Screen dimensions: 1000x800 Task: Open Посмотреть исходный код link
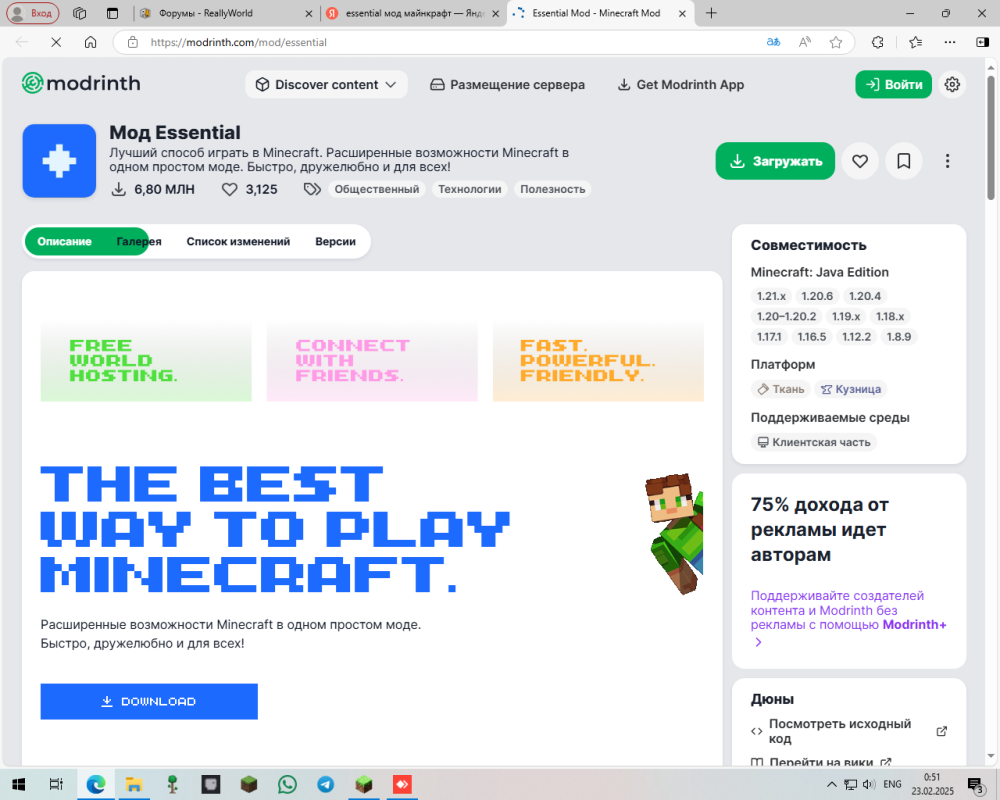click(x=849, y=731)
